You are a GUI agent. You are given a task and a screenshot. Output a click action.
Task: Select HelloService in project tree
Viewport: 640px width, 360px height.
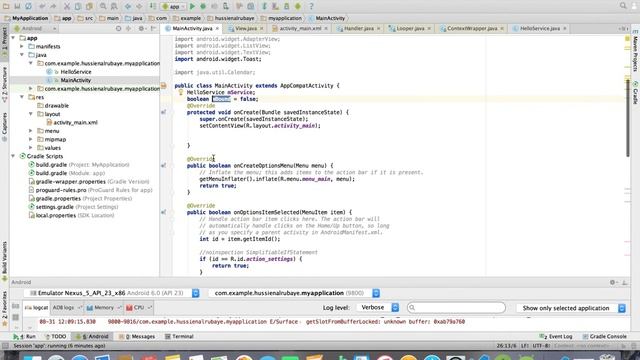(76, 72)
